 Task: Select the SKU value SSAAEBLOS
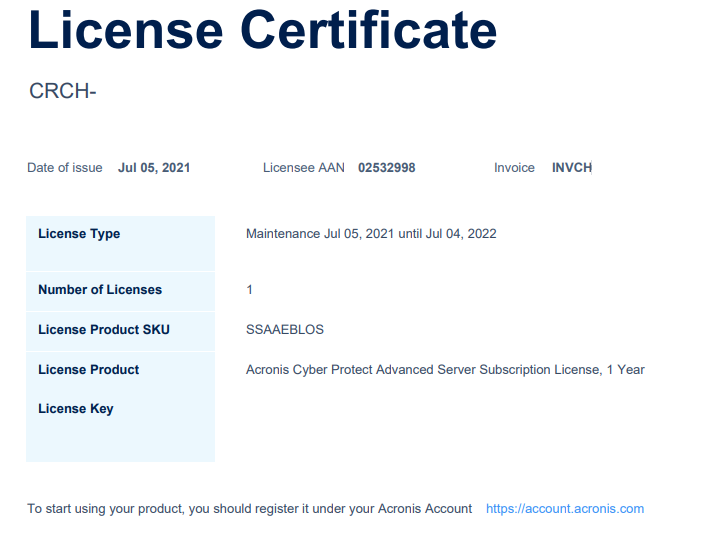tap(285, 329)
